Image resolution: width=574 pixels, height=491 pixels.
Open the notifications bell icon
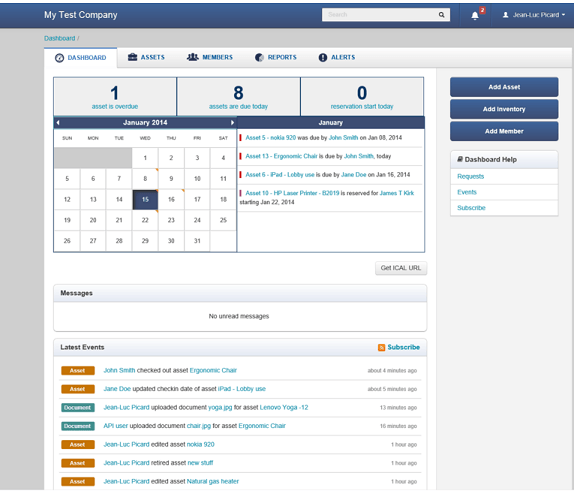tap(475, 15)
